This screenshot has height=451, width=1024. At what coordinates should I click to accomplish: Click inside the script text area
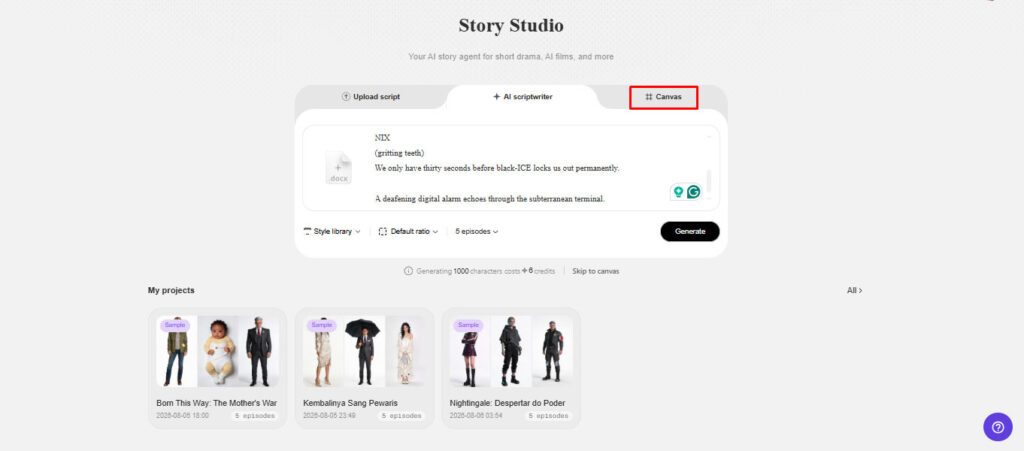(511, 168)
